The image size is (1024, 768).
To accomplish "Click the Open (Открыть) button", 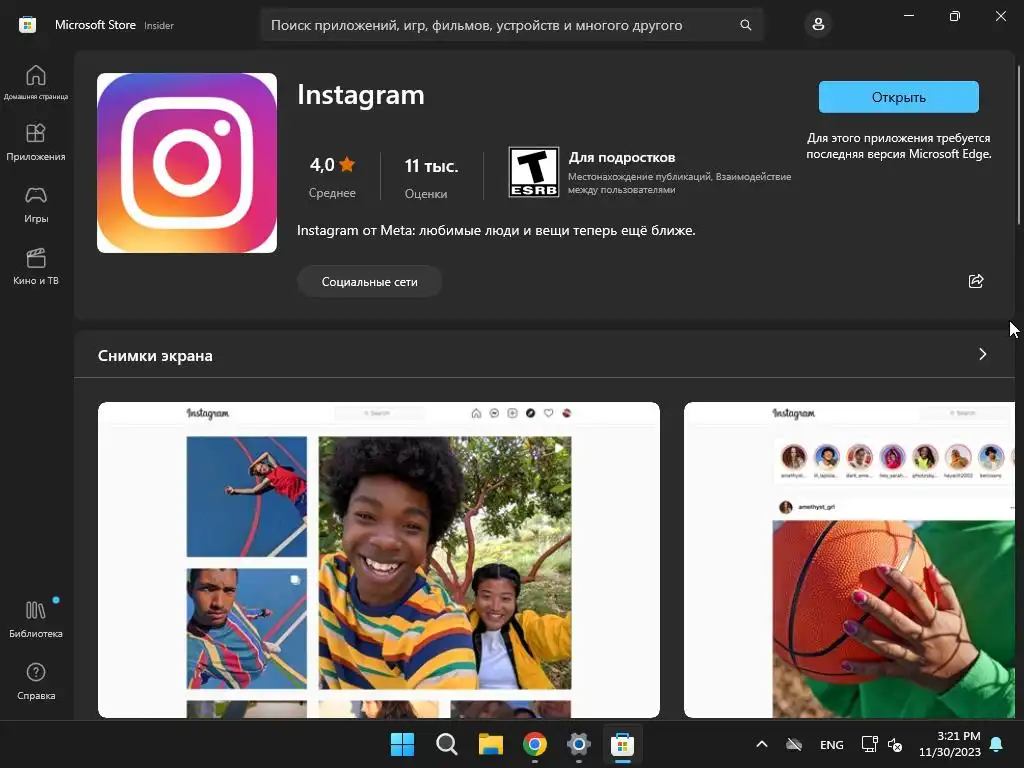I will click(x=899, y=97).
